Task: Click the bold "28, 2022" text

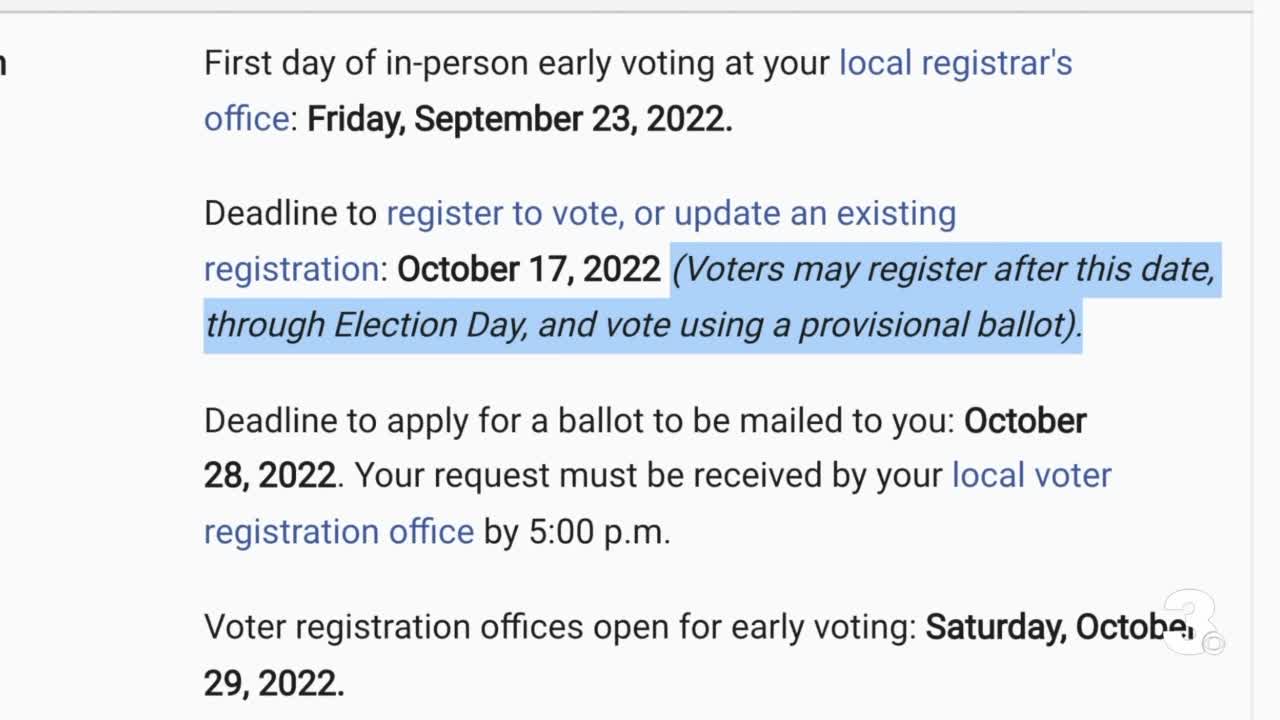Action: [x=270, y=475]
